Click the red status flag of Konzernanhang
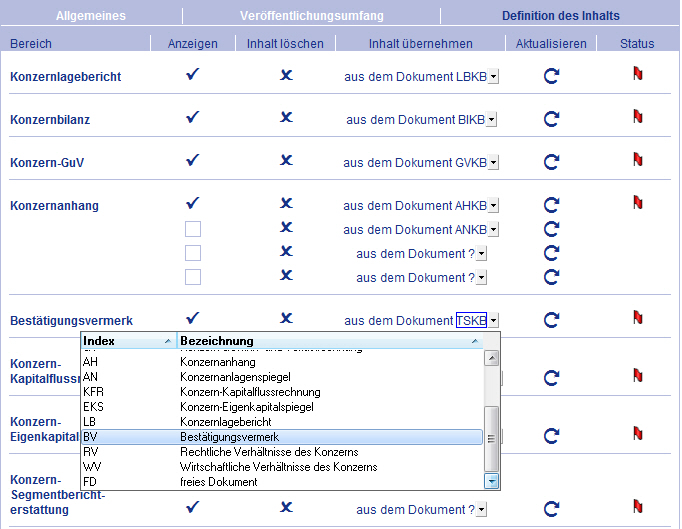Screen dimensions: 682x529 click(x=638, y=202)
